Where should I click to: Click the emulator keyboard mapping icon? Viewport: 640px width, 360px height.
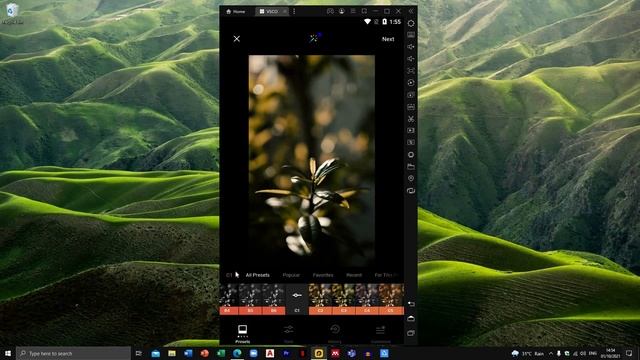click(411, 35)
